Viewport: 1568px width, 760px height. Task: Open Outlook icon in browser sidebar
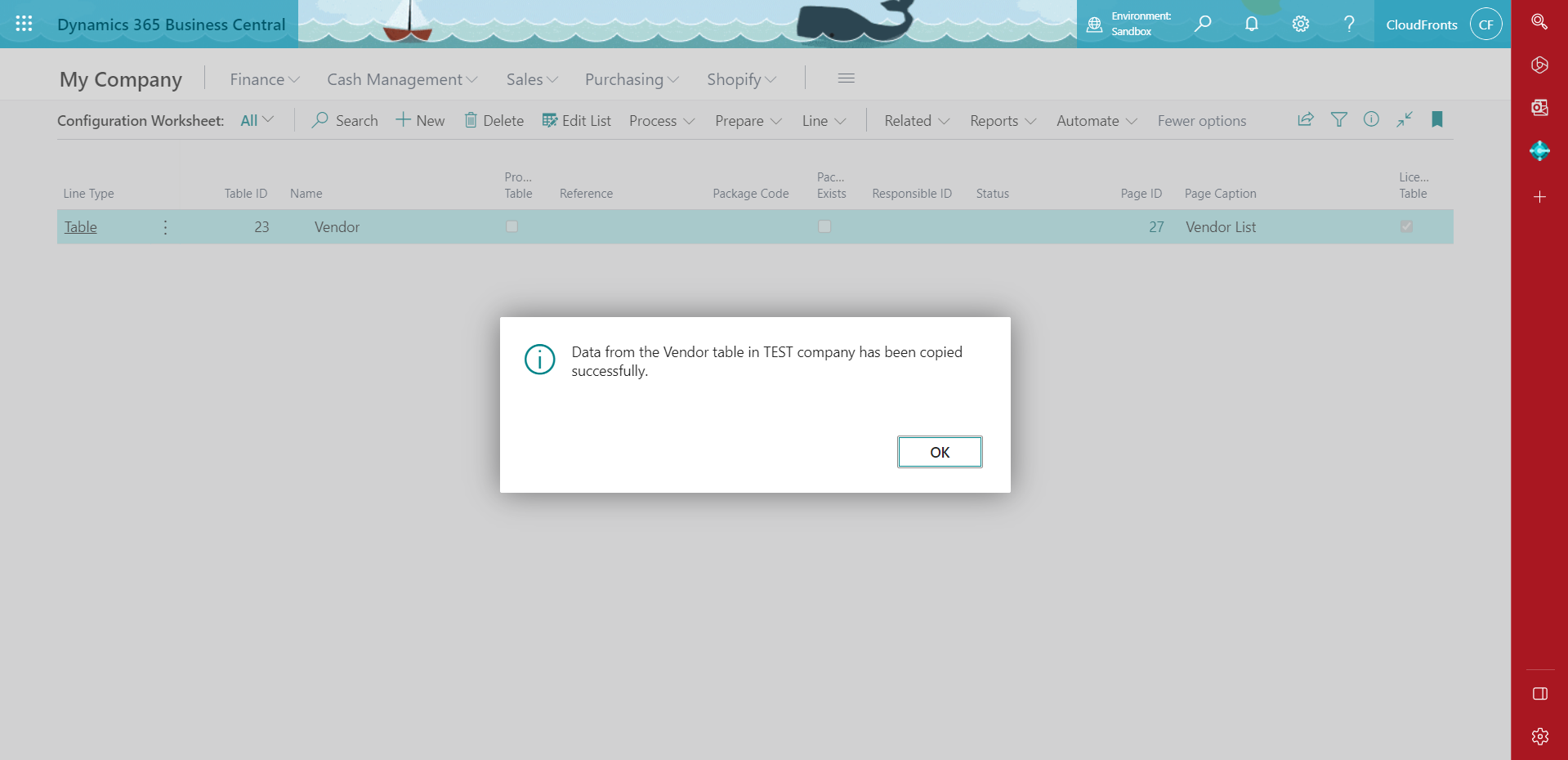coord(1539,107)
